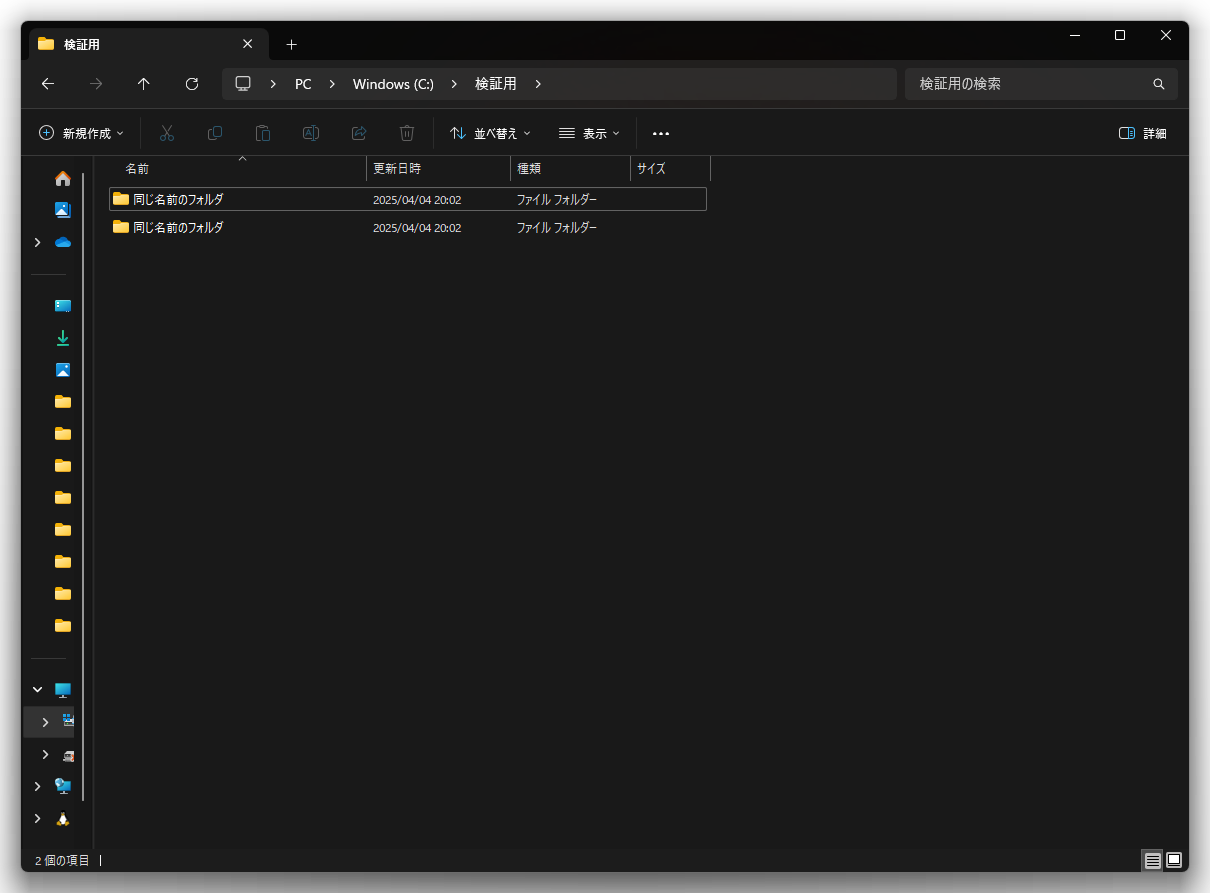Screen dimensions: 1210x893
Task: Expand the Linux tree node
Action: 38,818
